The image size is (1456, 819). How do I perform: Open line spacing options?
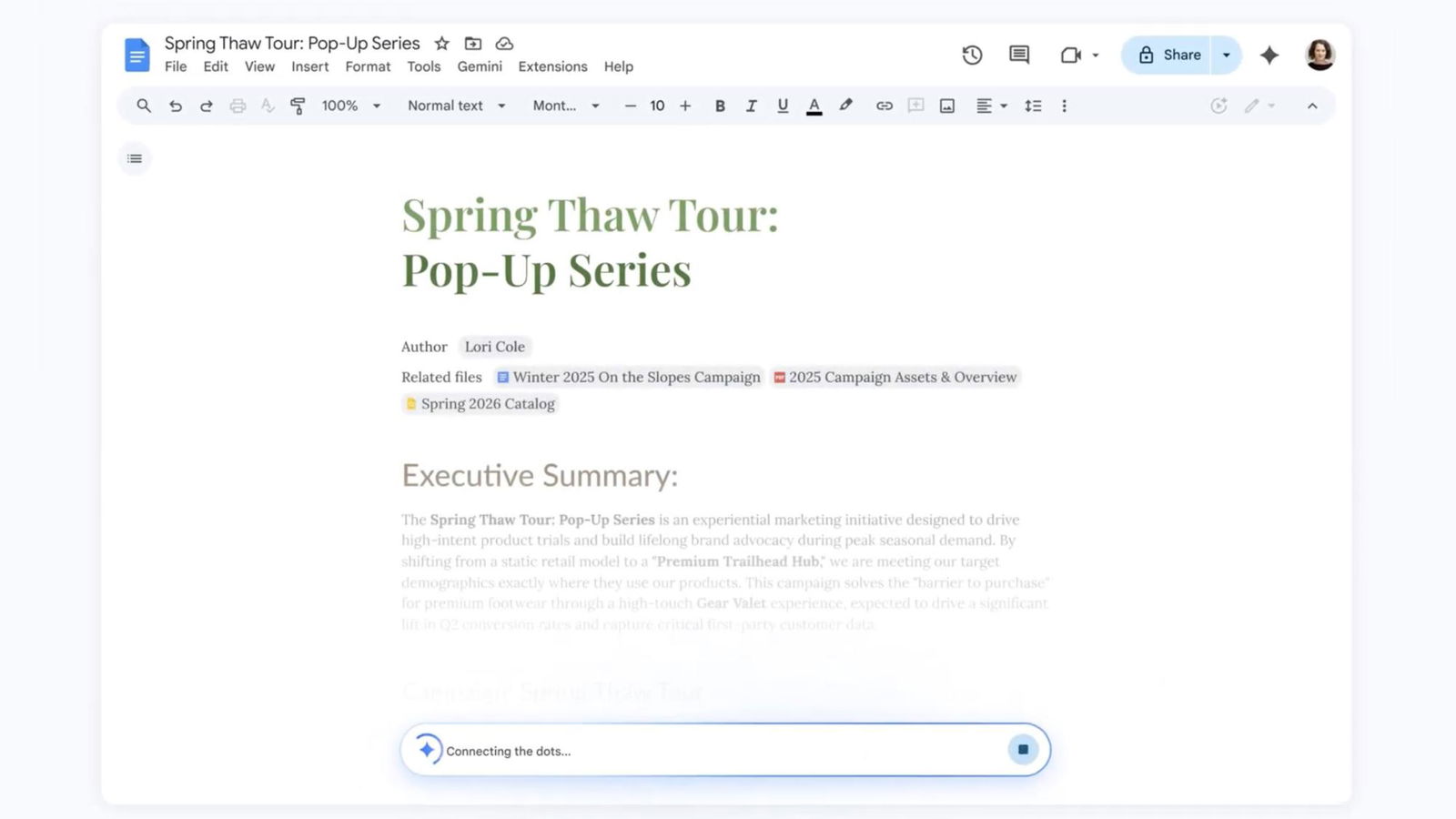[1033, 106]
